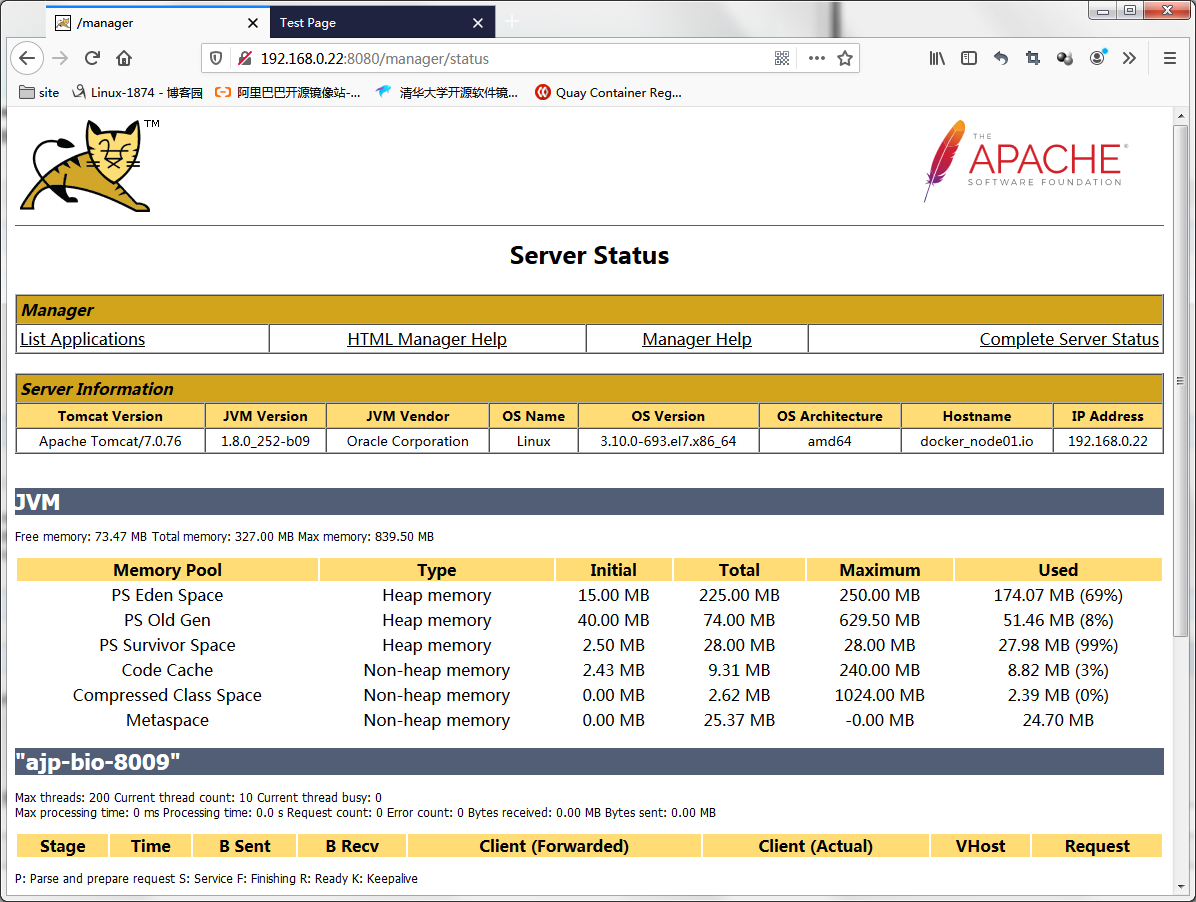Close the Test Page tab
1196x902 pixels.
pyautogui.click(x=477, y=23)
